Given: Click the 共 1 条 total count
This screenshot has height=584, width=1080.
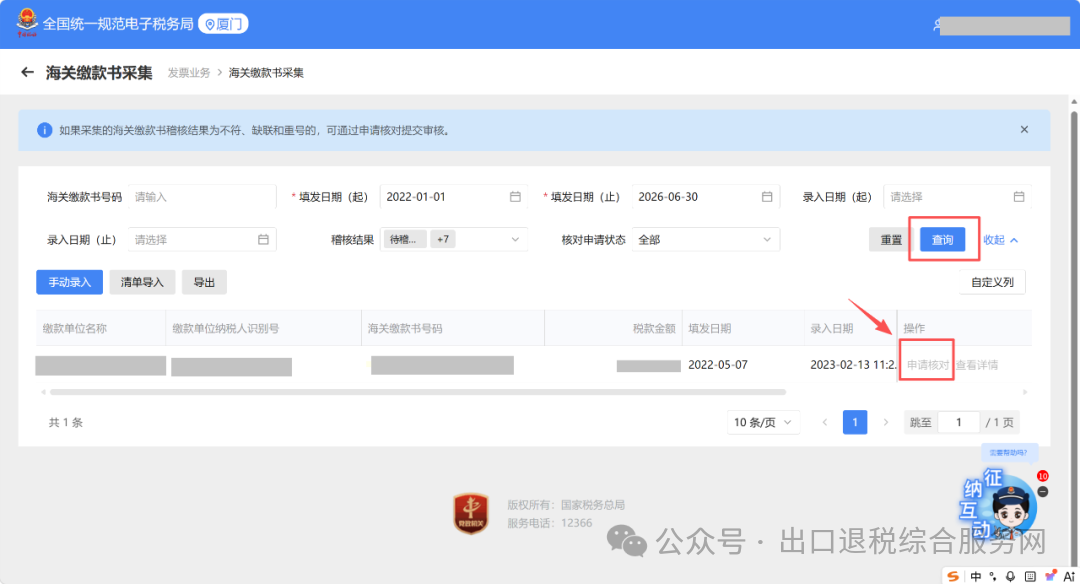Looking at the screenshot, I should click(65, 423).
